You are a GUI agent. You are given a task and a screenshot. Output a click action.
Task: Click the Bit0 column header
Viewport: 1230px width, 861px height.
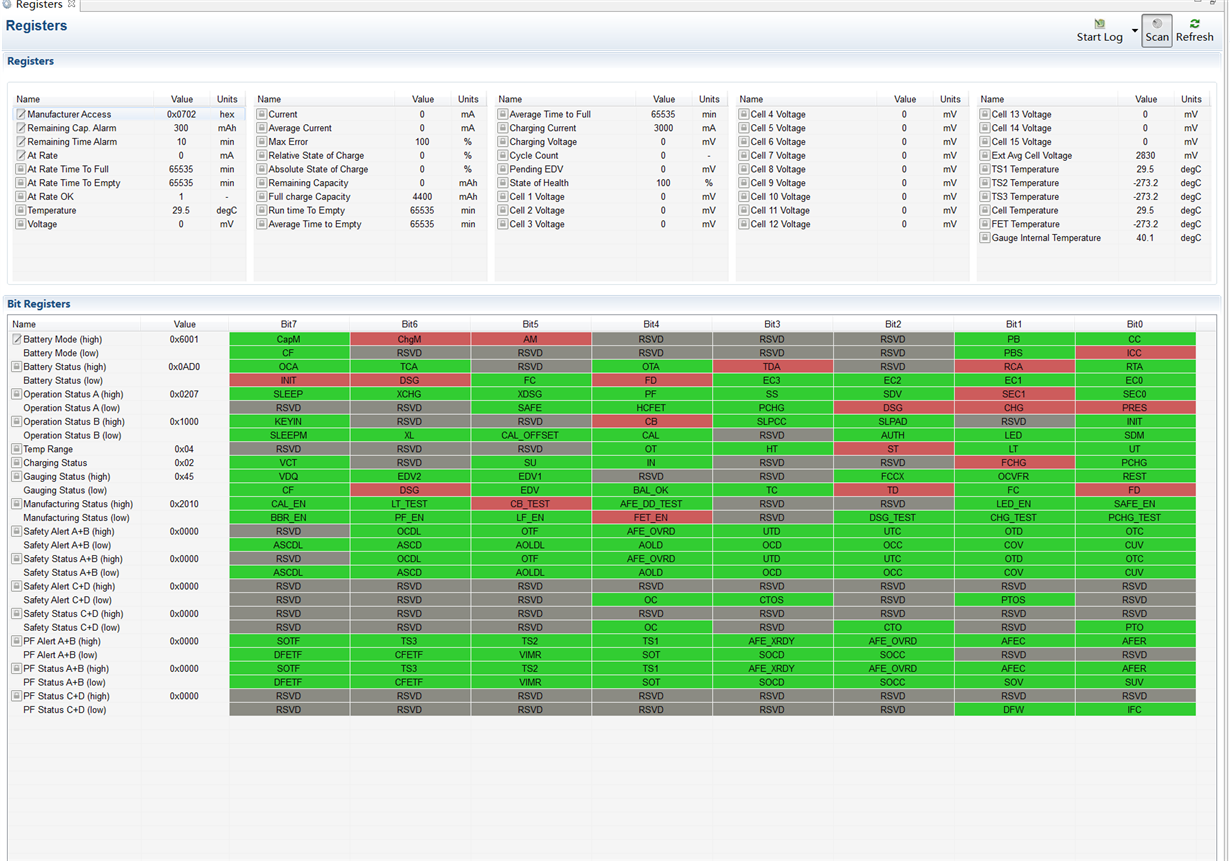(x=1135, y=324)
